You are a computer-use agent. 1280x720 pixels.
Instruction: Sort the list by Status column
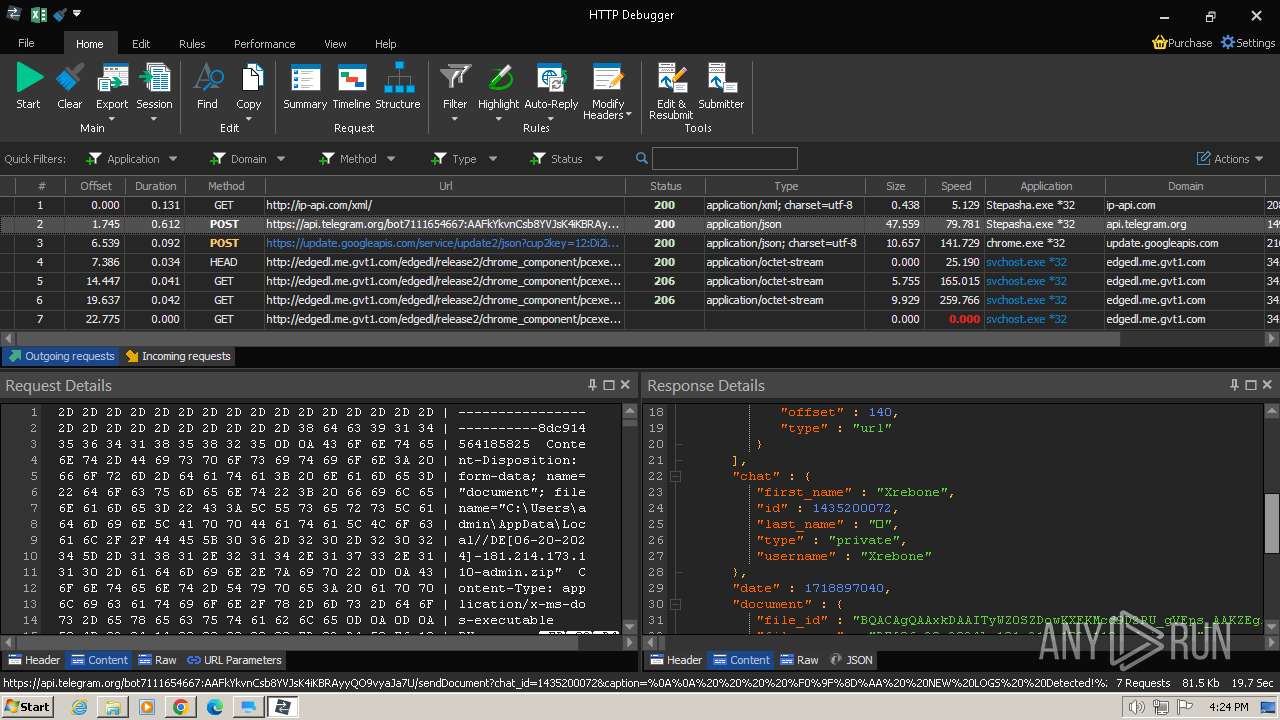665,186
